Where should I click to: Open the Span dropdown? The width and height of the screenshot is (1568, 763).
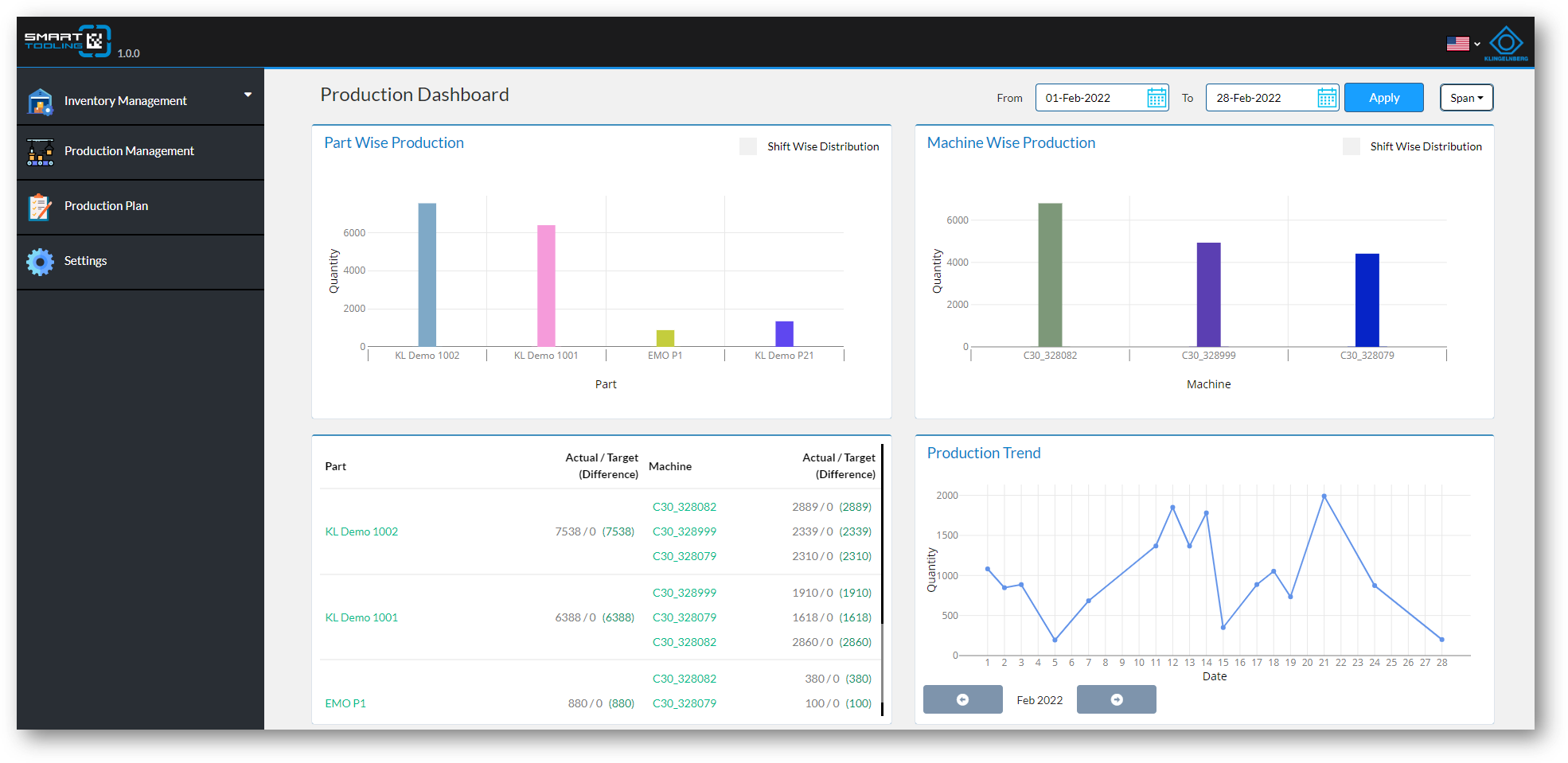pos(1466,98)
